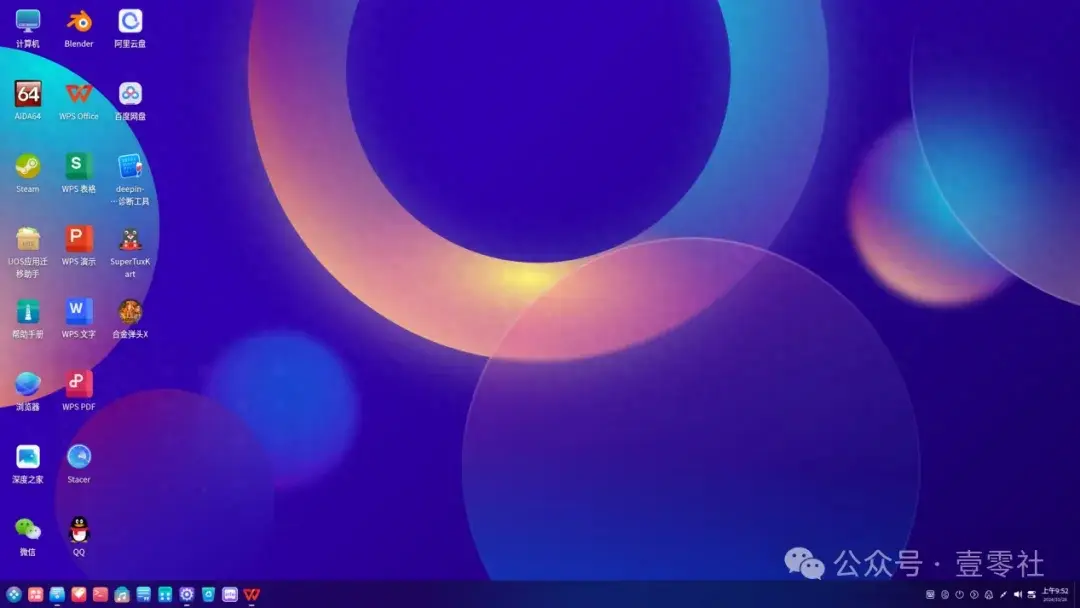Click the red heart taskbar icon
The height and width of the screenshot is (608, 1080).
pyautogui.click(x=79, y=594)
